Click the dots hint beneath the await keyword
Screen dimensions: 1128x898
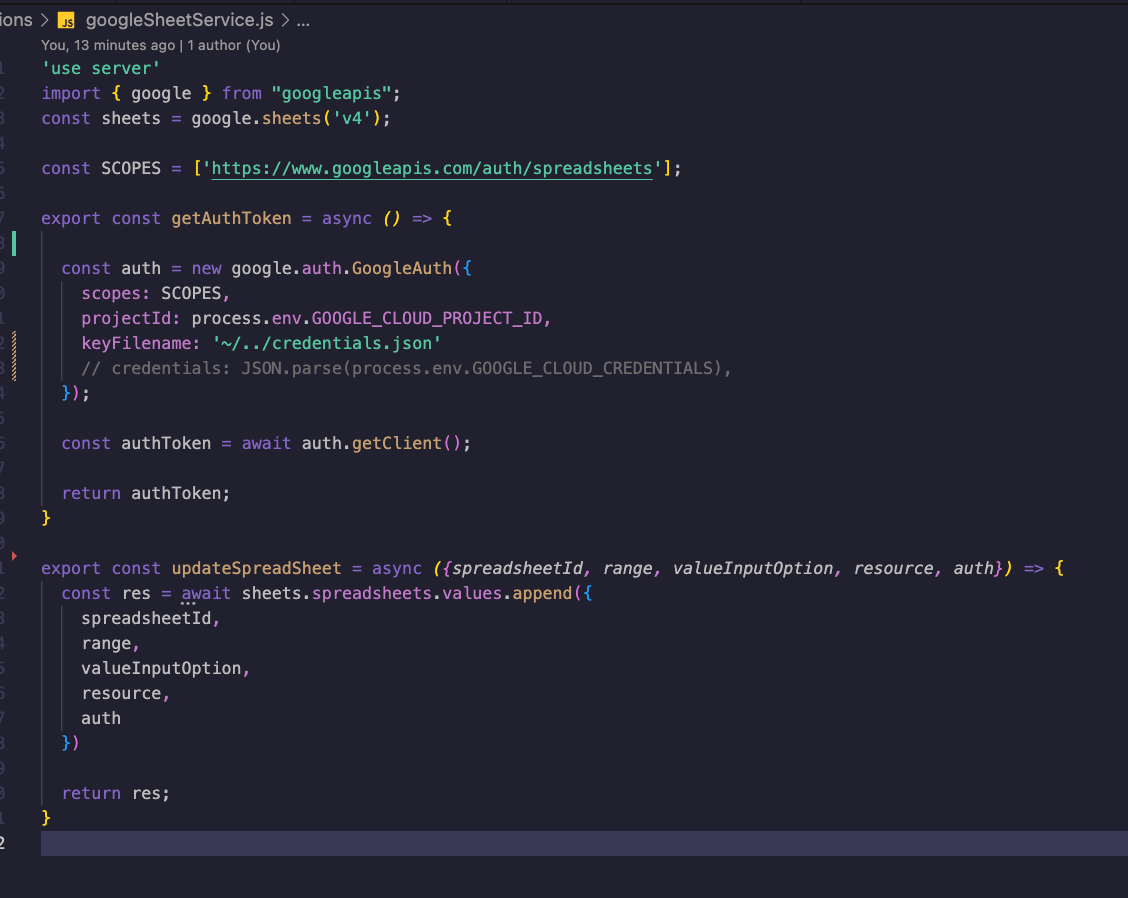coord(190,603)
